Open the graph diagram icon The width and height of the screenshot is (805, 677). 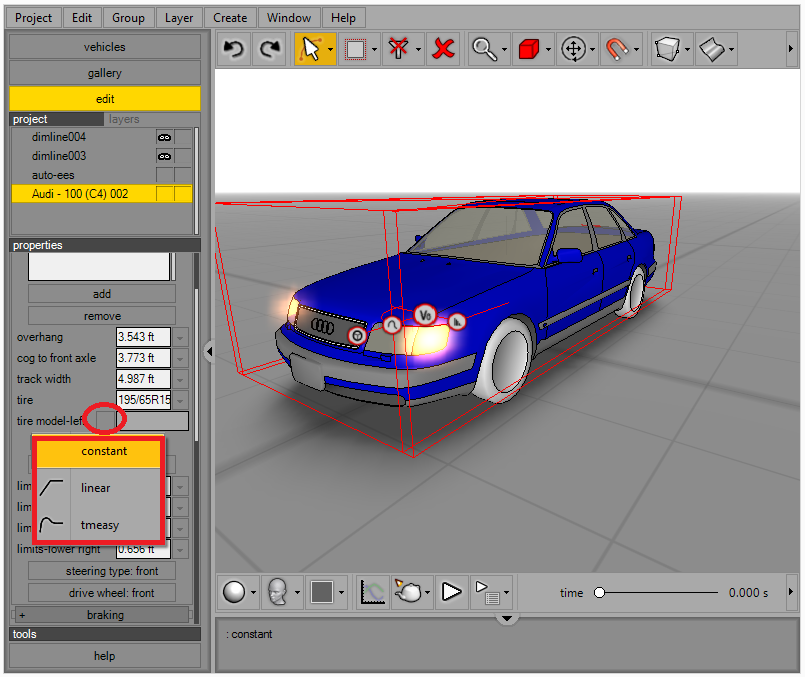(373, 592)
